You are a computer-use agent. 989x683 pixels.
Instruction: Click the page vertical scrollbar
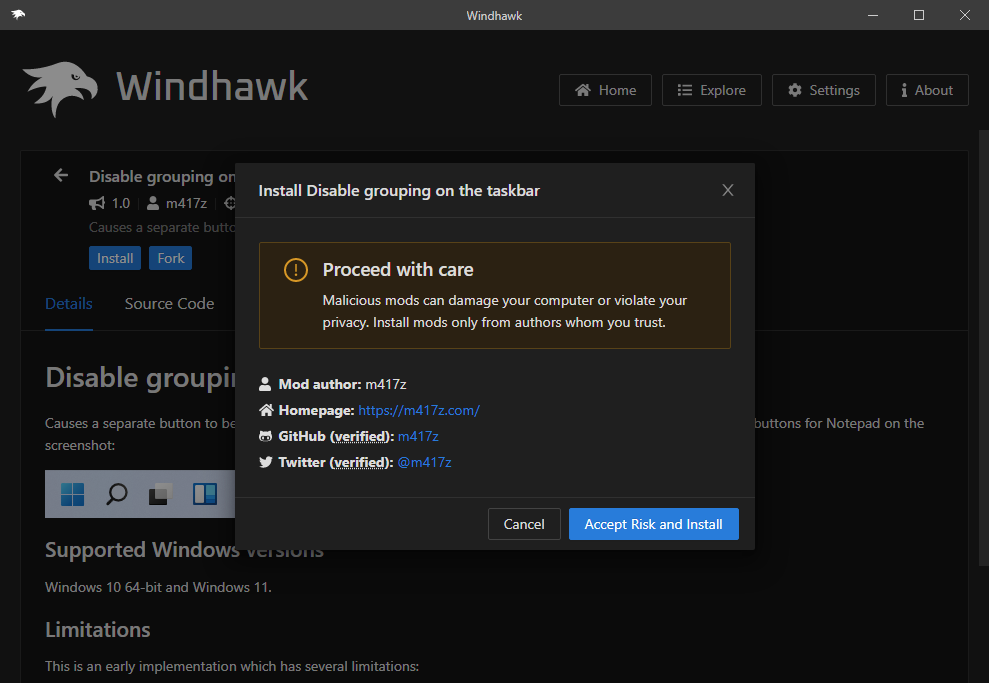983,347
